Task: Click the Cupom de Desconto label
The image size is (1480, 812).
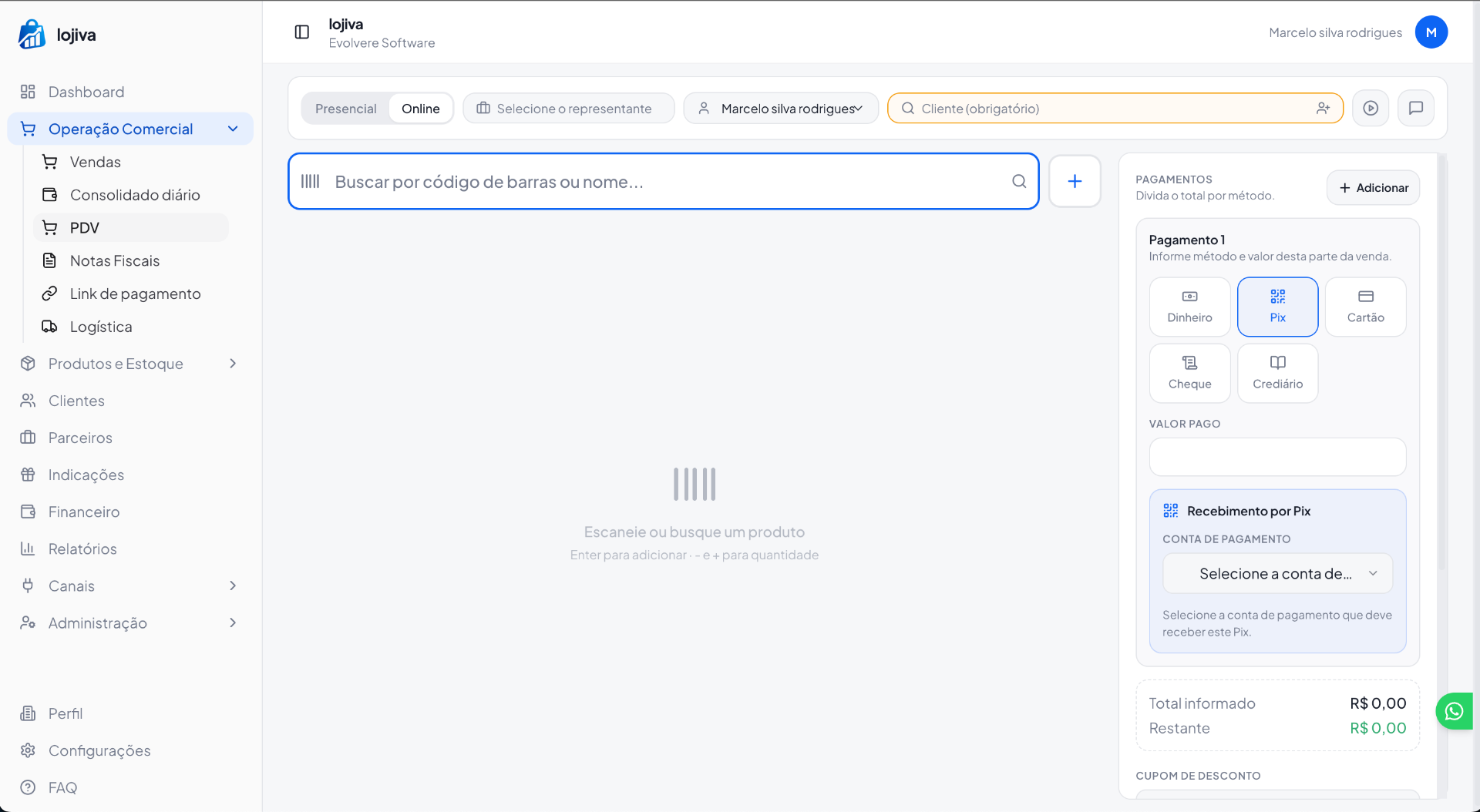Action: pos(1198,776)
